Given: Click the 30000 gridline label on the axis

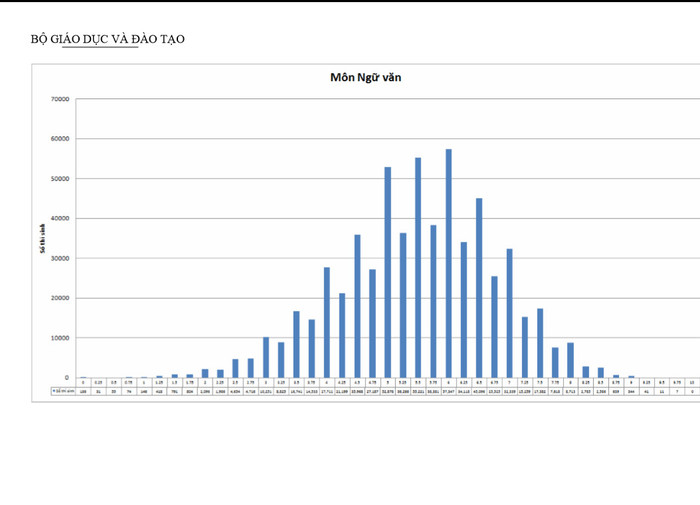Looking at the screenshot, I should tap(59, 258).
